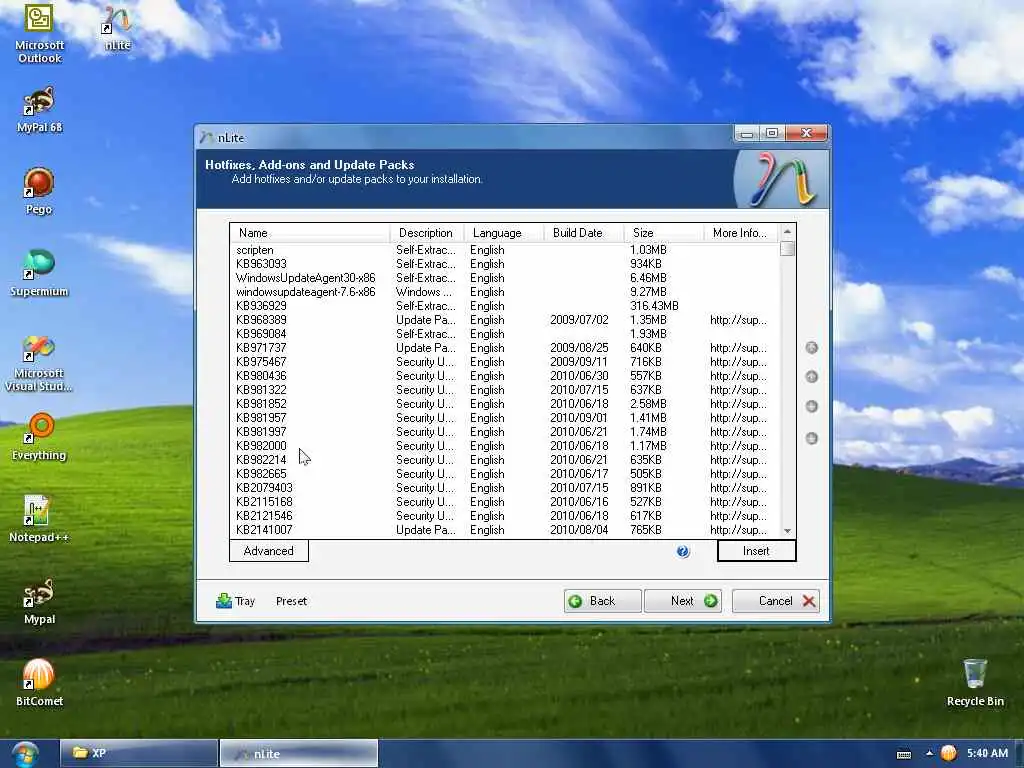Select the KB981997 entry
Image resolution: width=1024 pixels, height=768 pixels.
[505, 432]
